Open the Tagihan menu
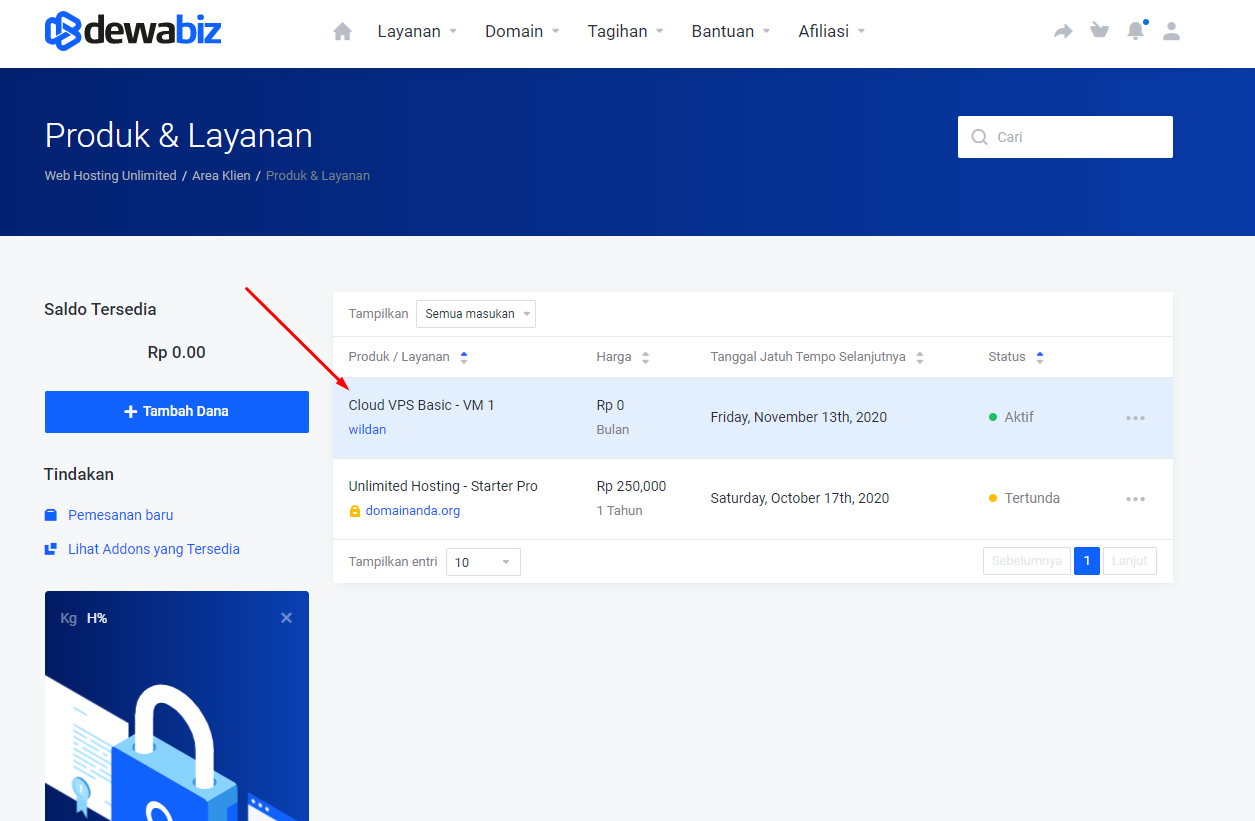 pyautogui.click(x=625, y=32)
